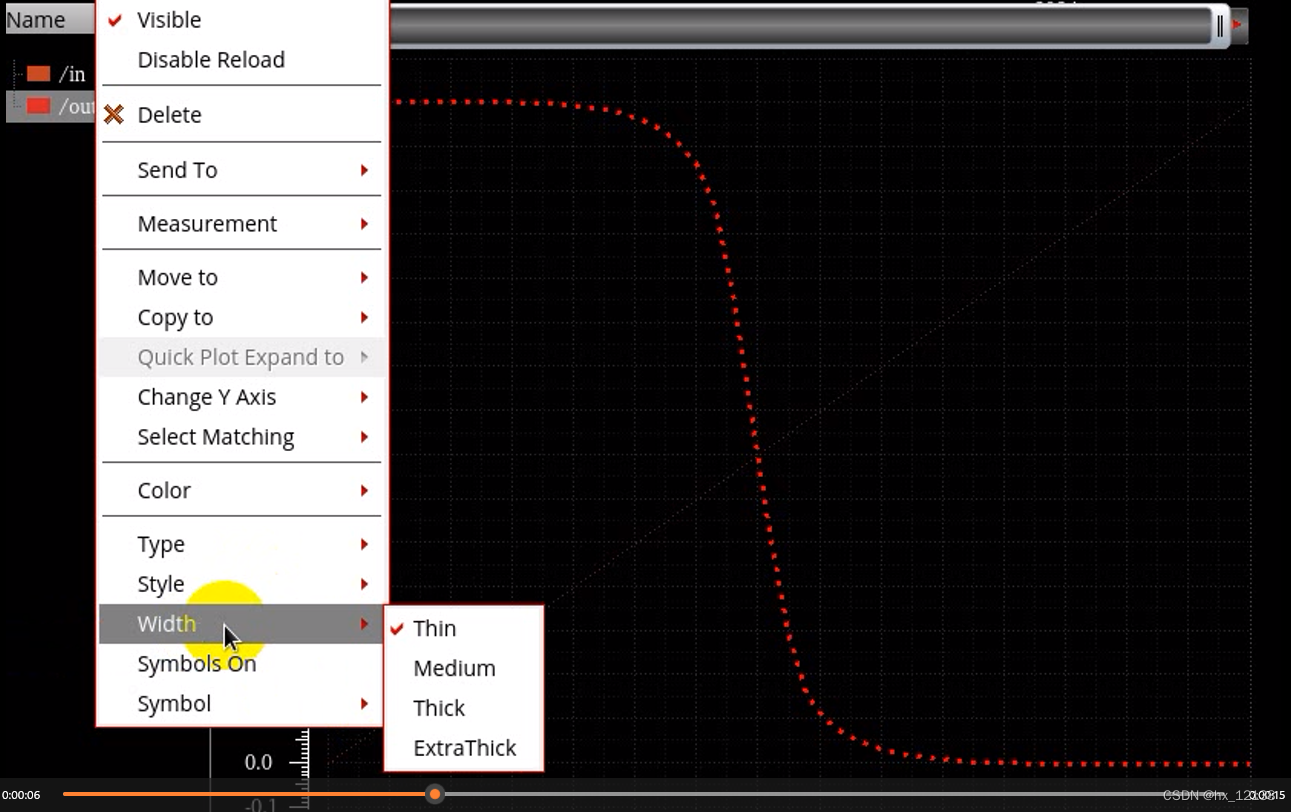Click the checkmark next to Visible
Image resolution: width=1291 pixels, height=812 pixels.
pos(114,19)
